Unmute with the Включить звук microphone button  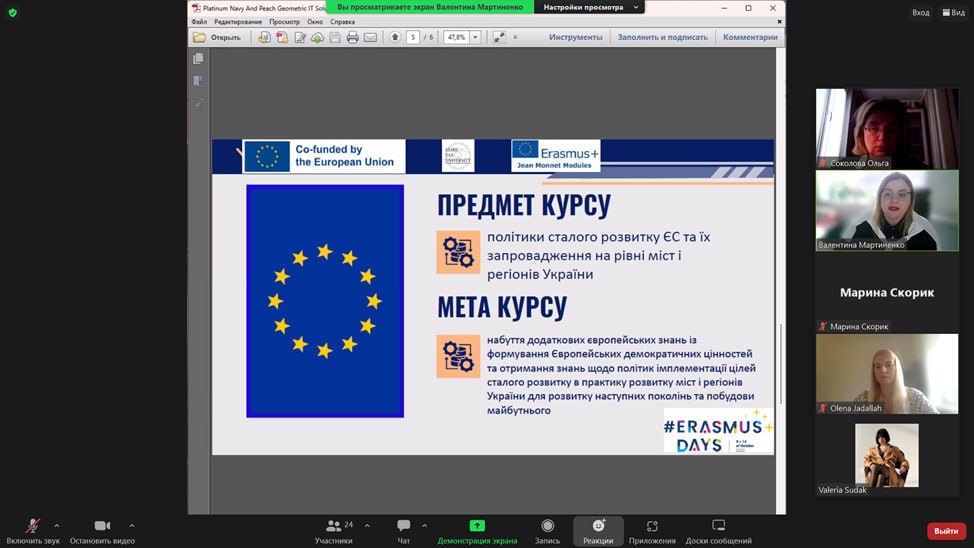coord(33,532)
